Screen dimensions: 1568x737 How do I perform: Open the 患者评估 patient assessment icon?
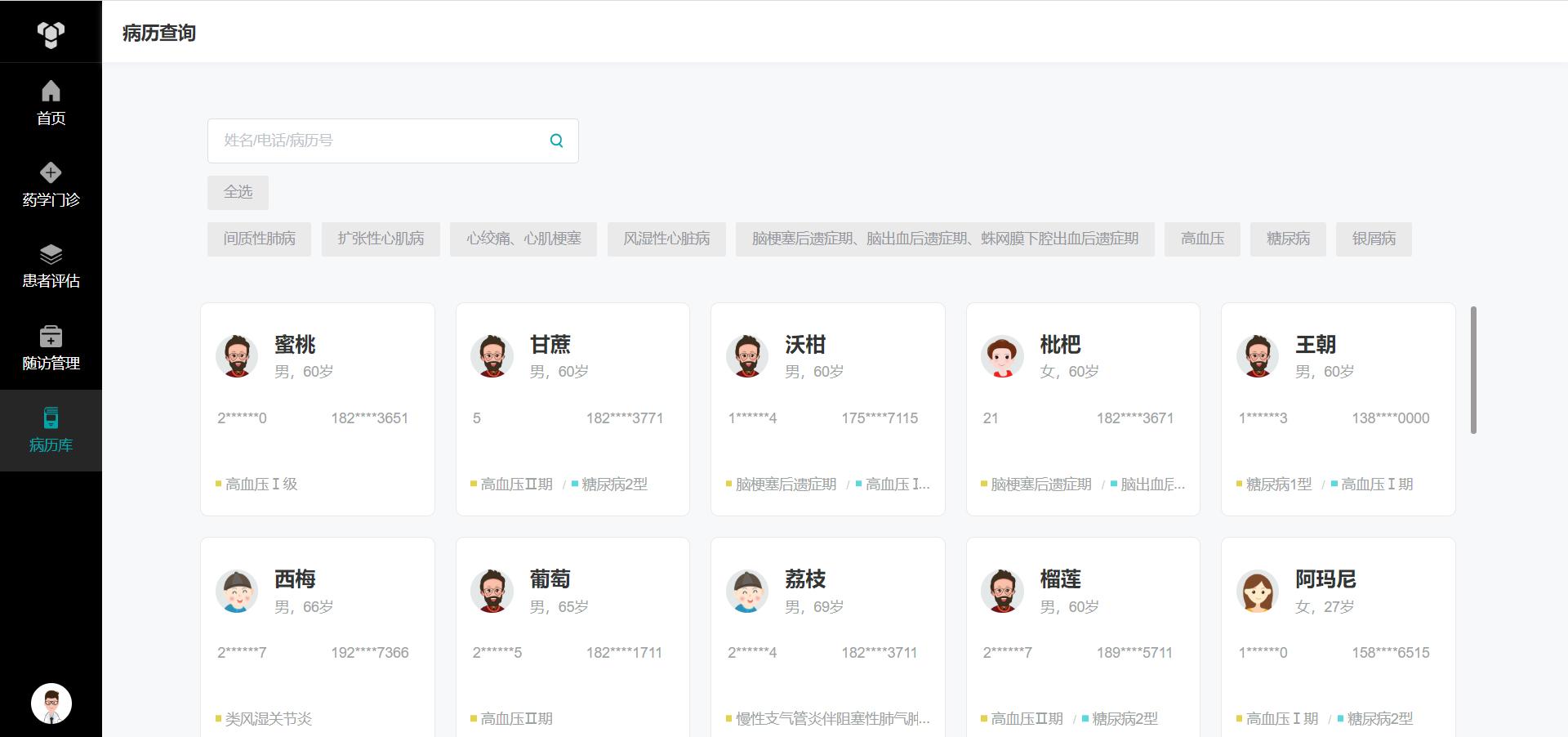tap(51, 255)
